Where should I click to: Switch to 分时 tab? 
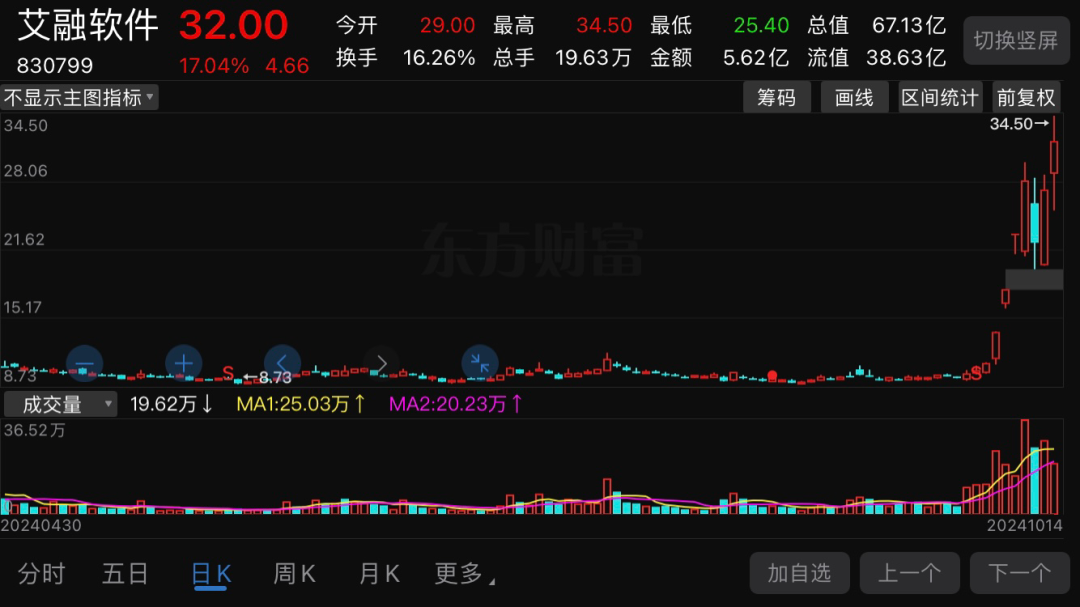tap(41, 573)
